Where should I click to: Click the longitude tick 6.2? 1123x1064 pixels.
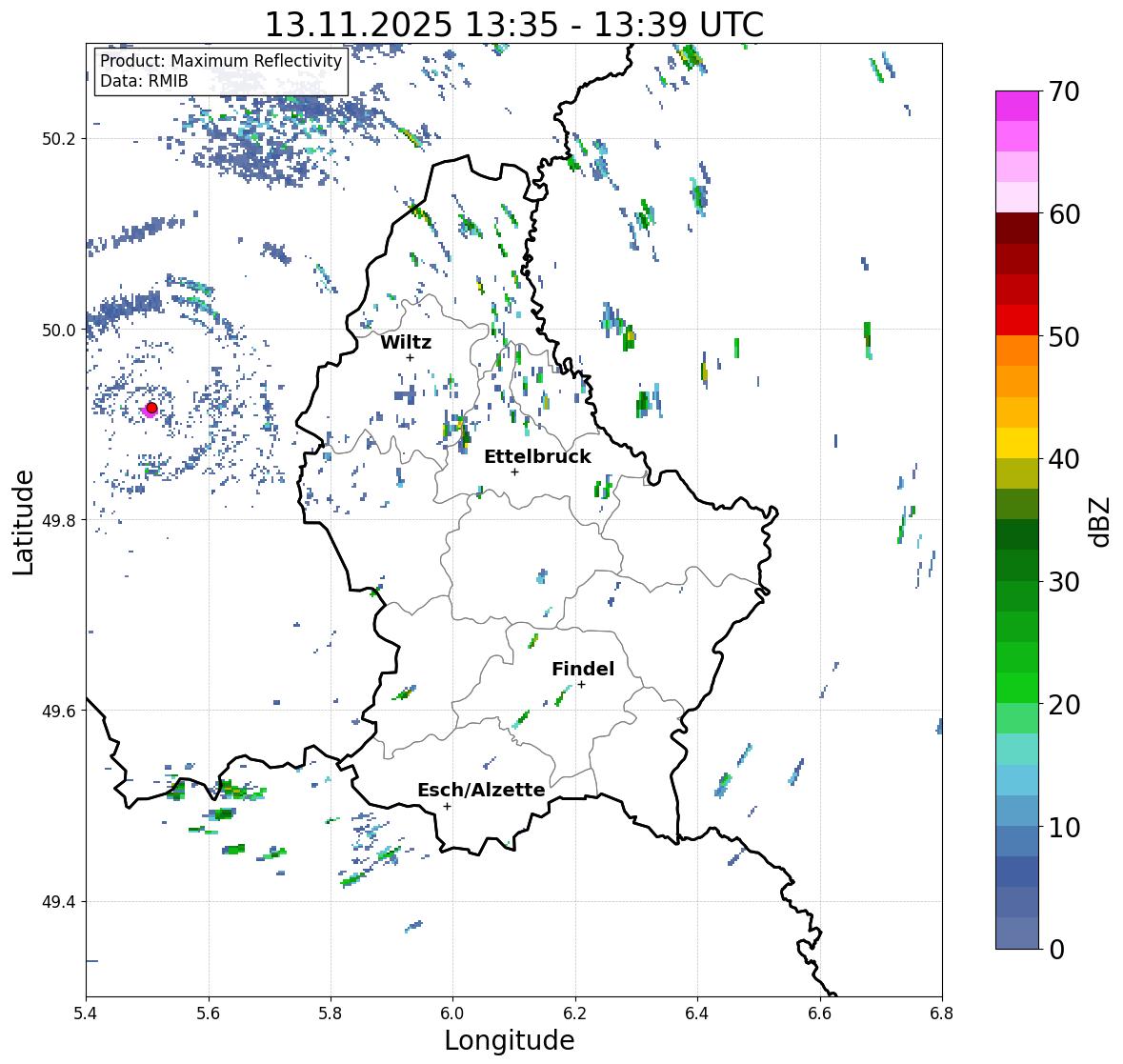coord(575,1014)
